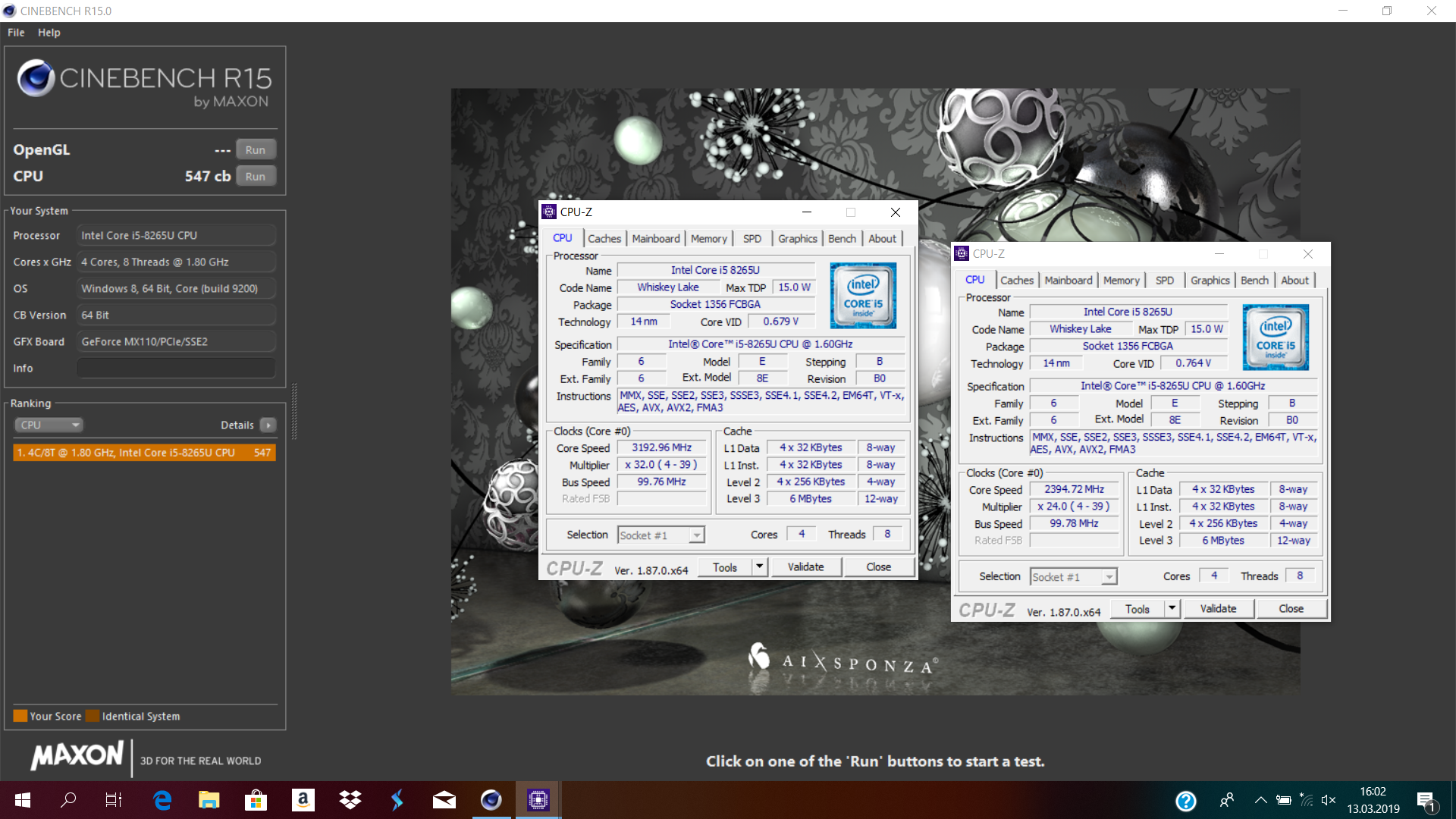This screenshot has height=819, width=1456.
Task: Switch to CPU-Z taskbar icon
Action: [x=538, y=800]
